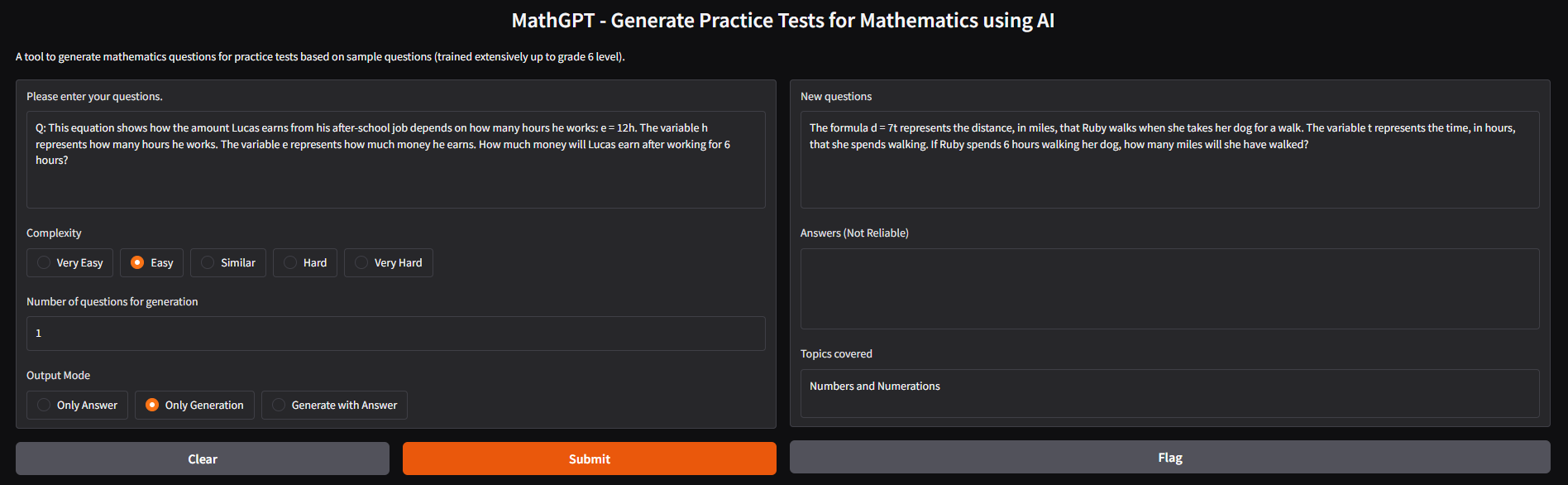Flag the generated output

click(1169, 457)
